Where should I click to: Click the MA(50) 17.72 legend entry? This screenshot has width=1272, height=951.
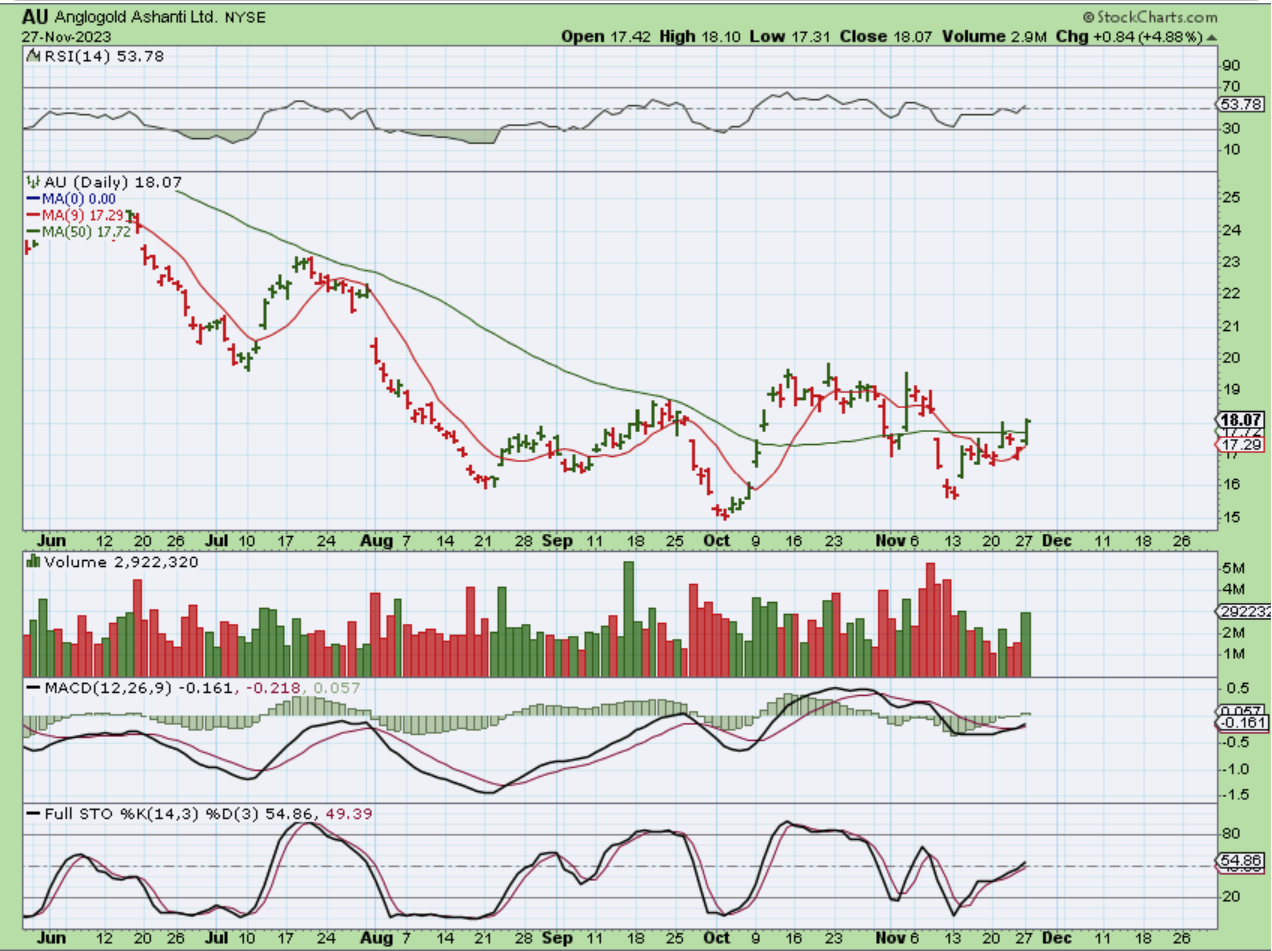pyautogui.click(x=81, y=231)
